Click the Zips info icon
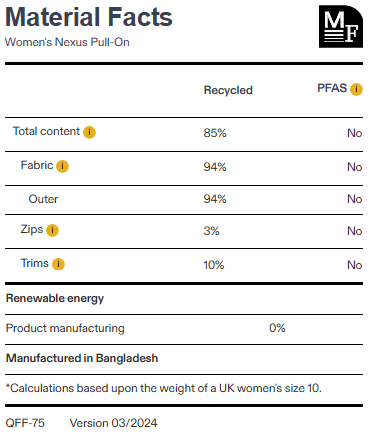This screenshot has height=443, width=371. tap(52, 230)
